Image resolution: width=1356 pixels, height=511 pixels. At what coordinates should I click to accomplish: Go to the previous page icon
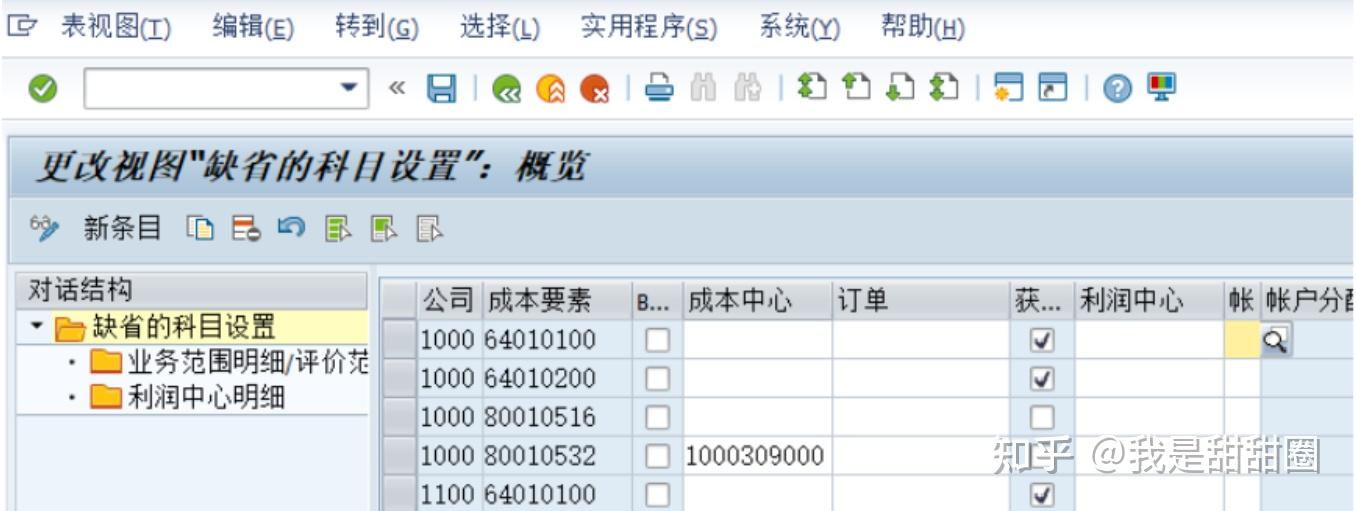854,88
